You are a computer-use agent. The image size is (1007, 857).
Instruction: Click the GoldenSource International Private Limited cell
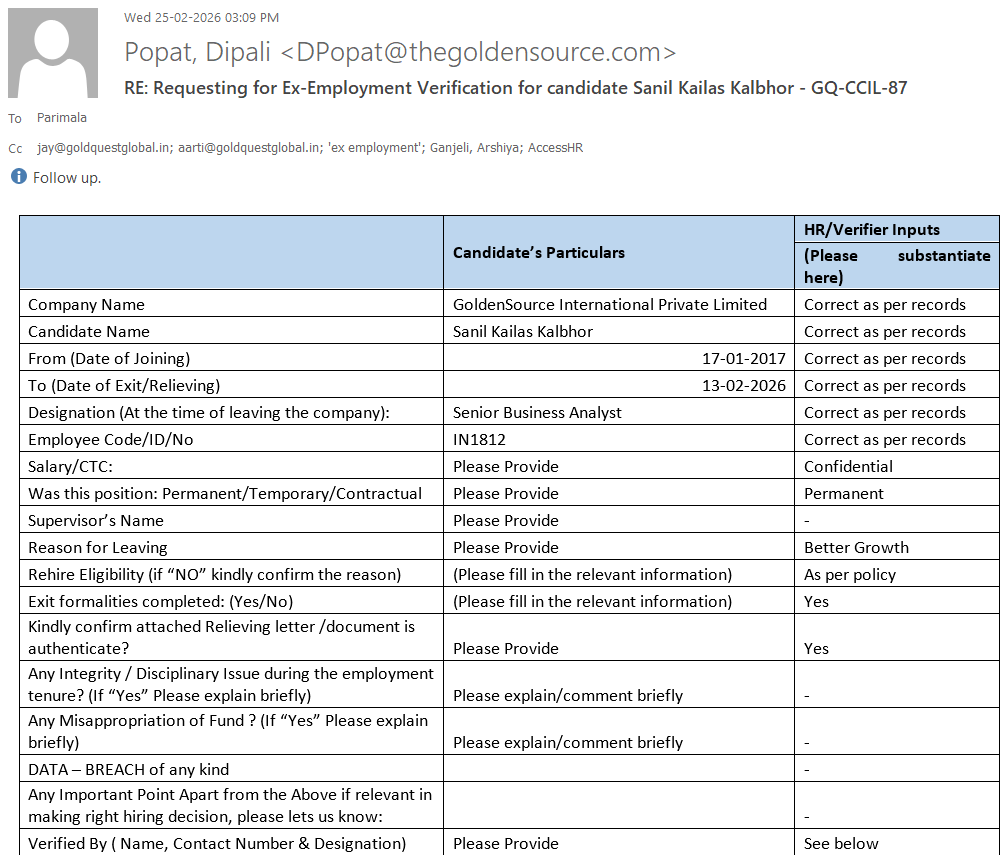click(610, 305)
